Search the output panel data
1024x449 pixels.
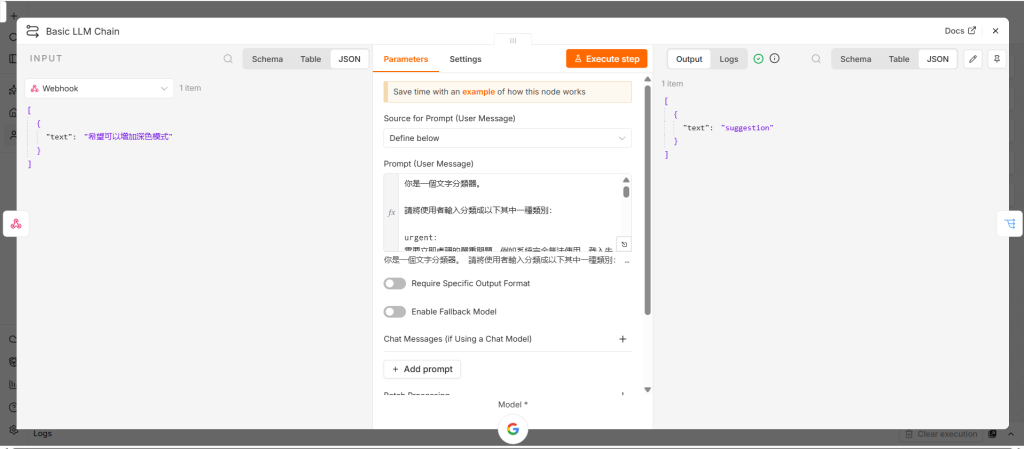(816, 59)
